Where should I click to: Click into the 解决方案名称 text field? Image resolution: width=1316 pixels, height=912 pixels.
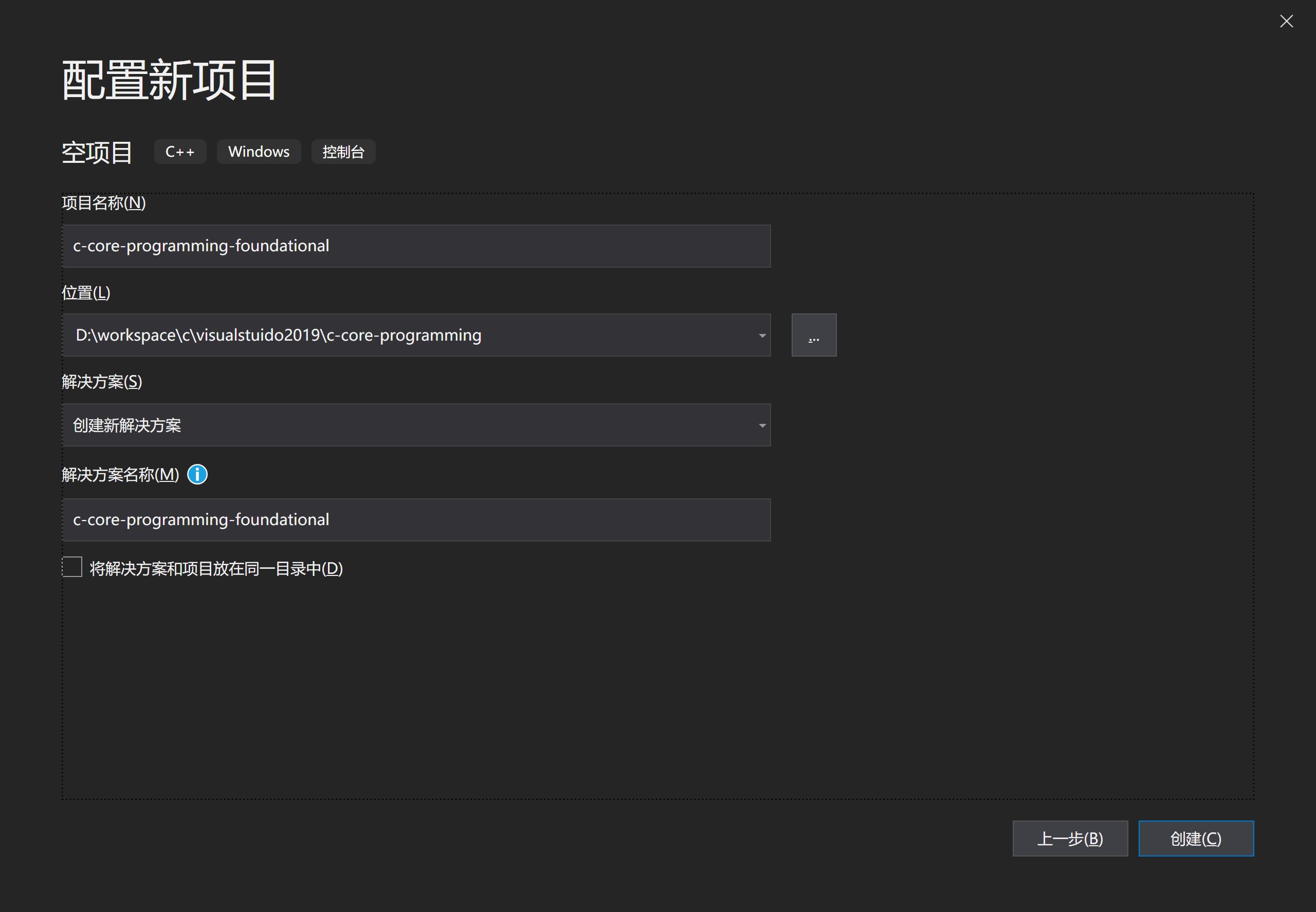pyautogui.click(x=416, y=520)
